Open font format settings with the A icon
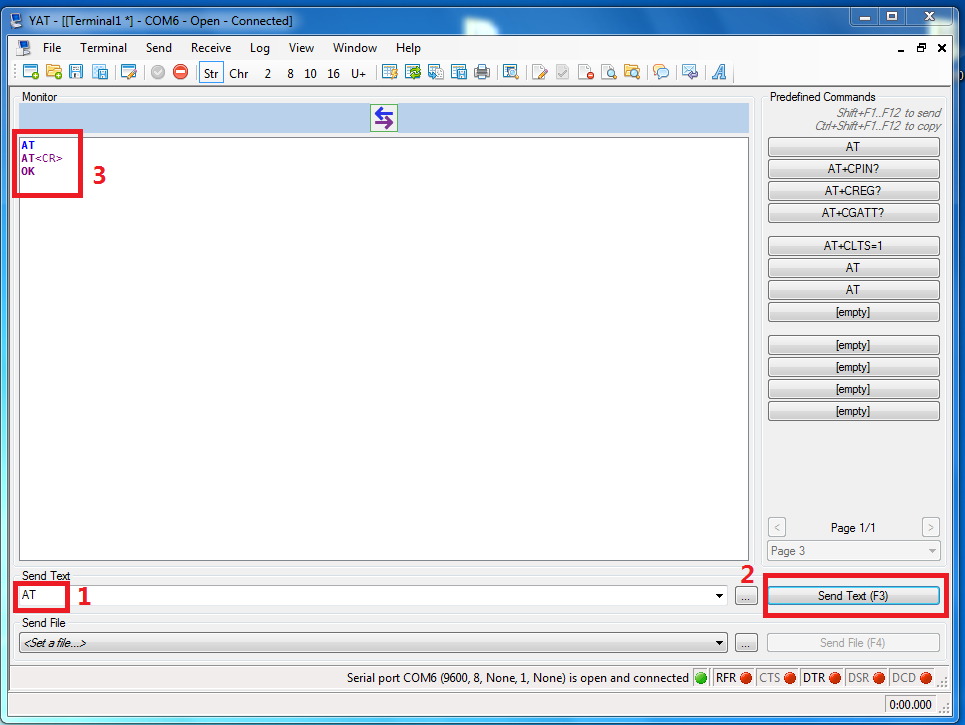The width and height of the screenshot is (965, 725). point(719,72)
